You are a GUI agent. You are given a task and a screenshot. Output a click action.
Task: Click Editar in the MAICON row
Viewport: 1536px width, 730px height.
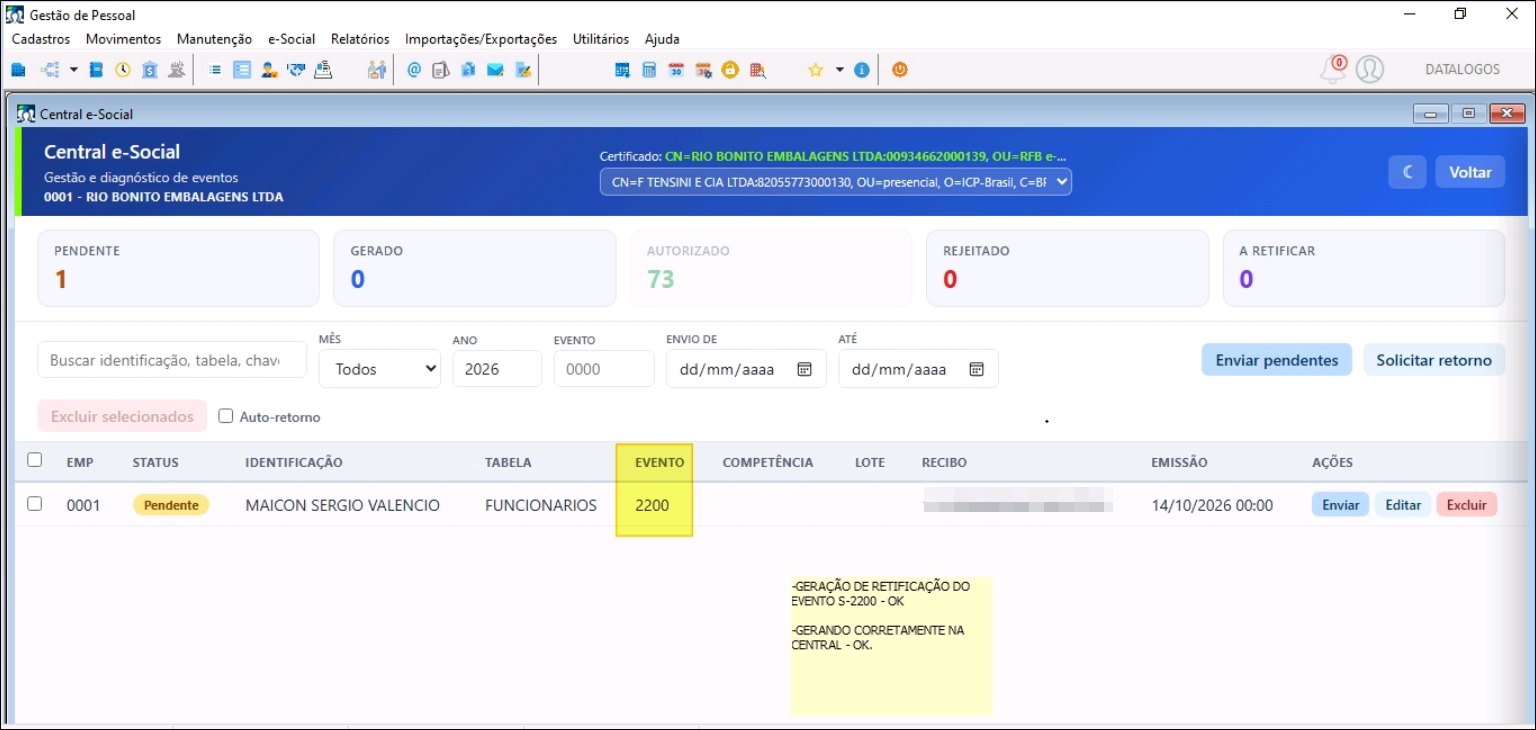coord(1403,505)
